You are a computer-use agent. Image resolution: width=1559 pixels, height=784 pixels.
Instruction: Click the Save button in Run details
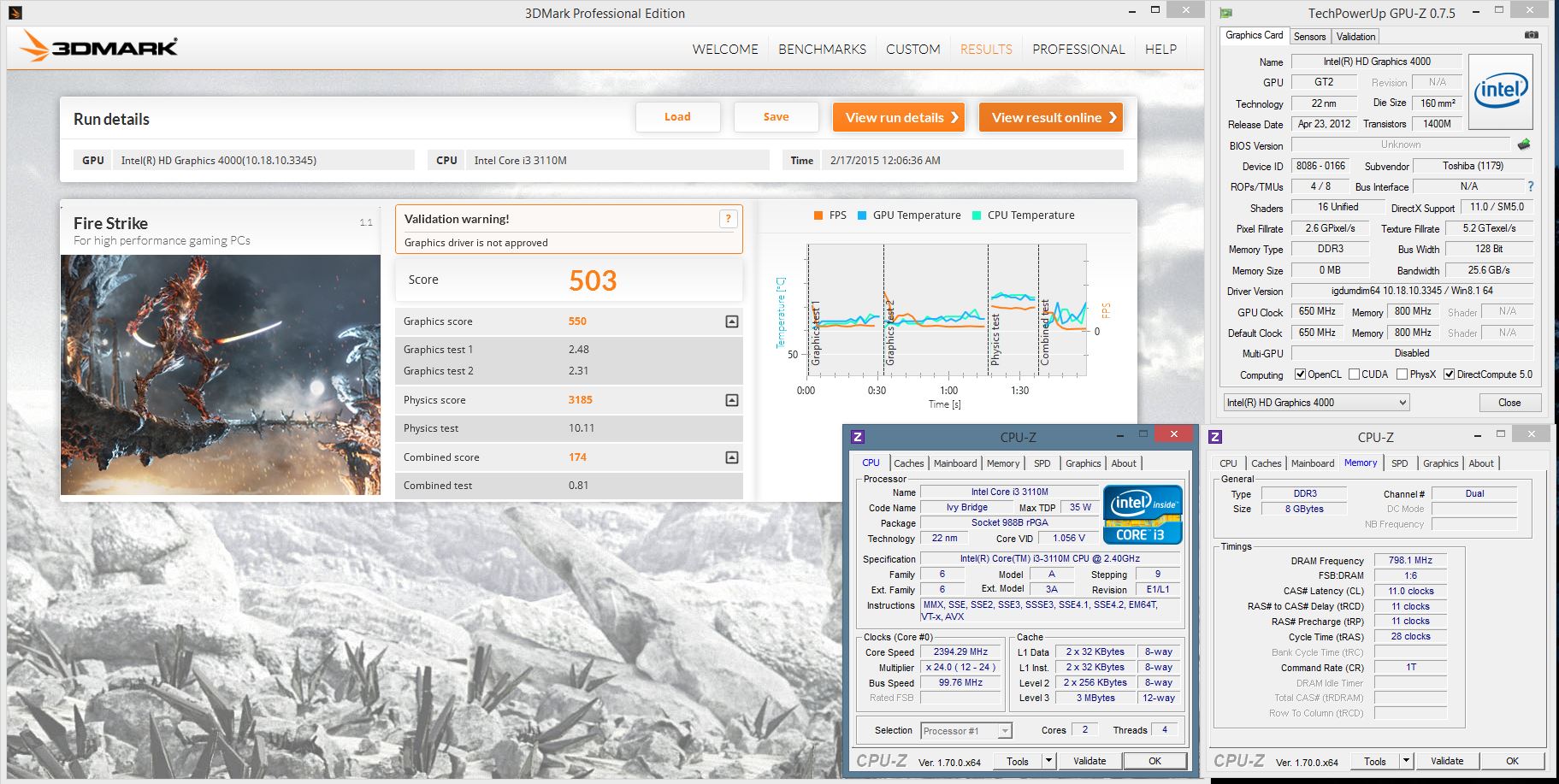(x=776, y=117)
